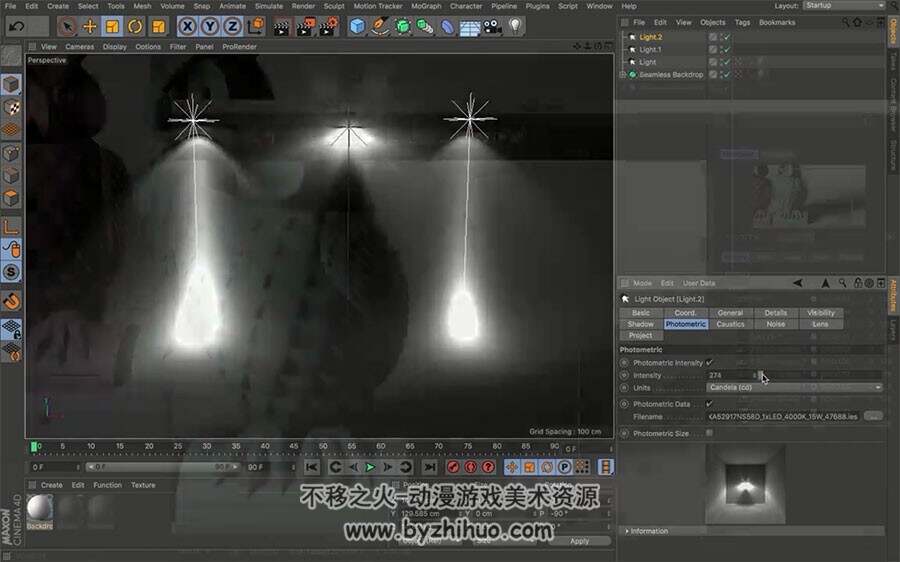Click the Coordinate System icon
This screenshot has height=562, width=900.
pyautogui.click(x=256, y=26)
